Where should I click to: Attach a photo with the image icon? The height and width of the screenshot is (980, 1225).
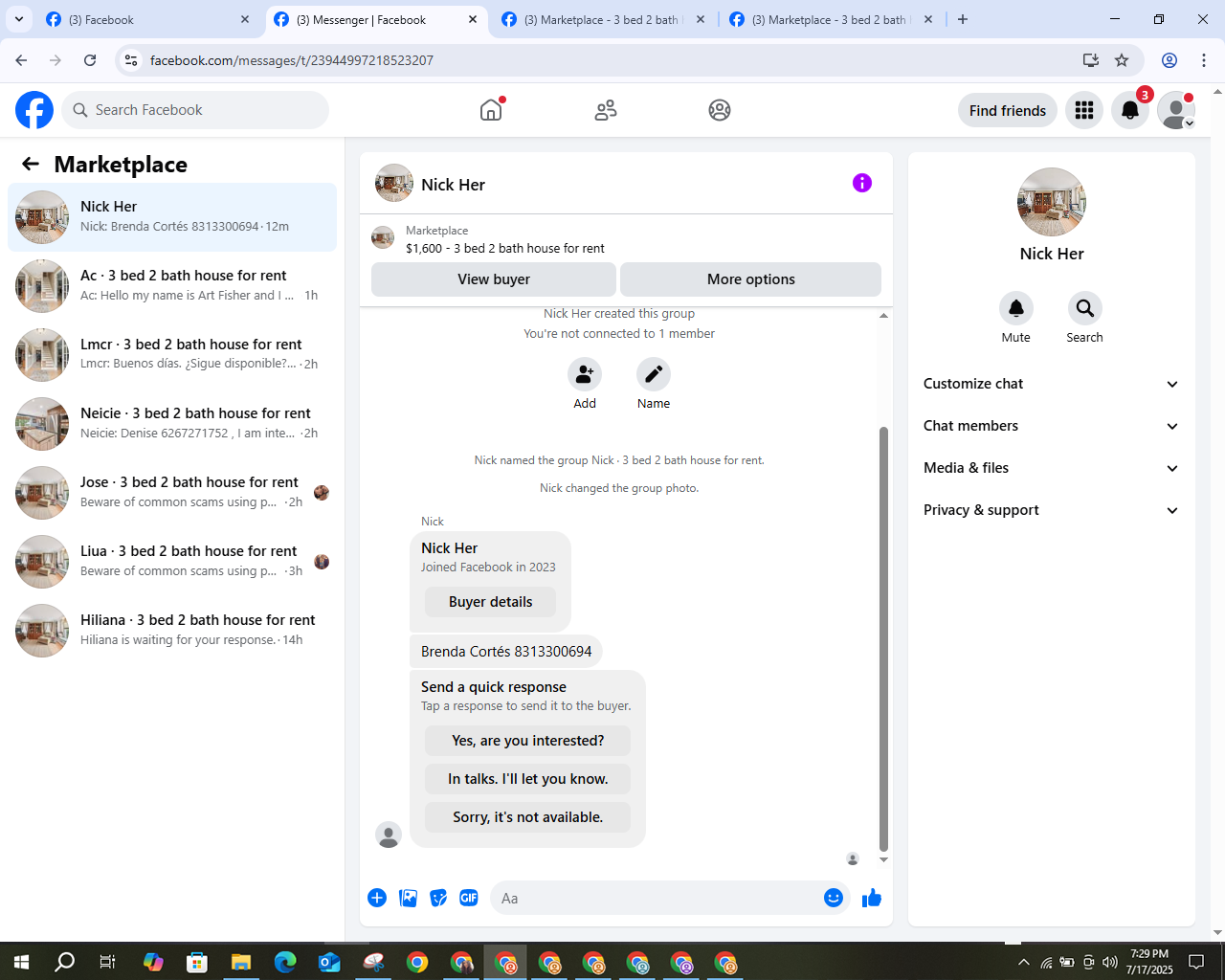tap(408, 898)
